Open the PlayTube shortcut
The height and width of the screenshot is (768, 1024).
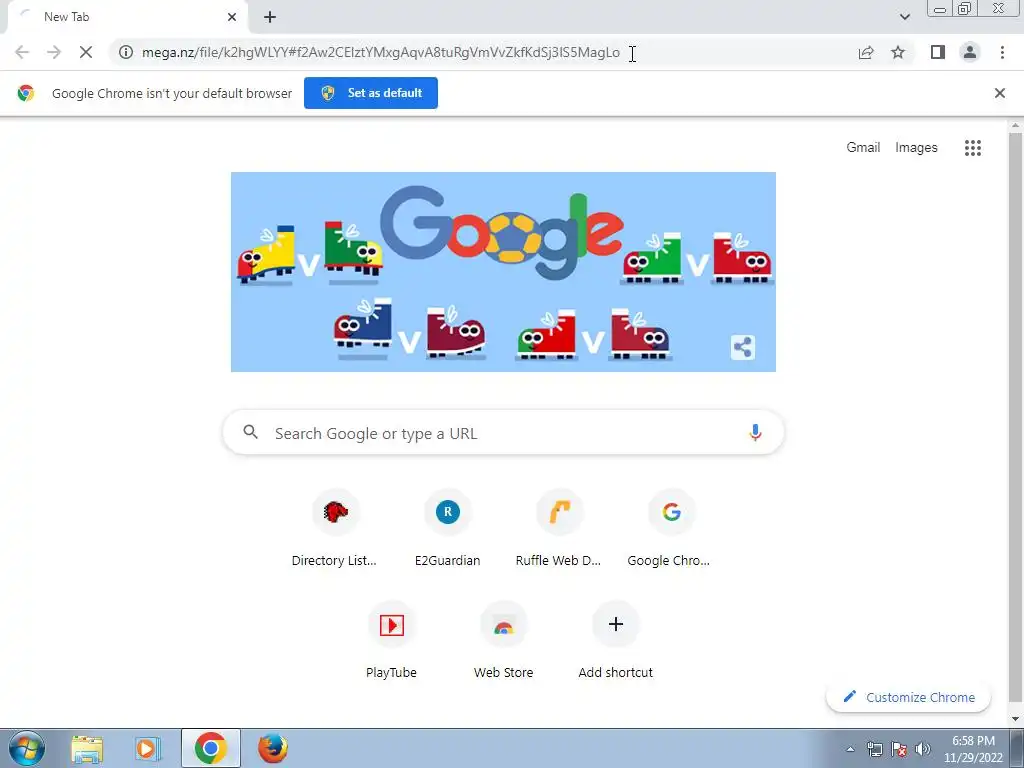pos(391,642)
